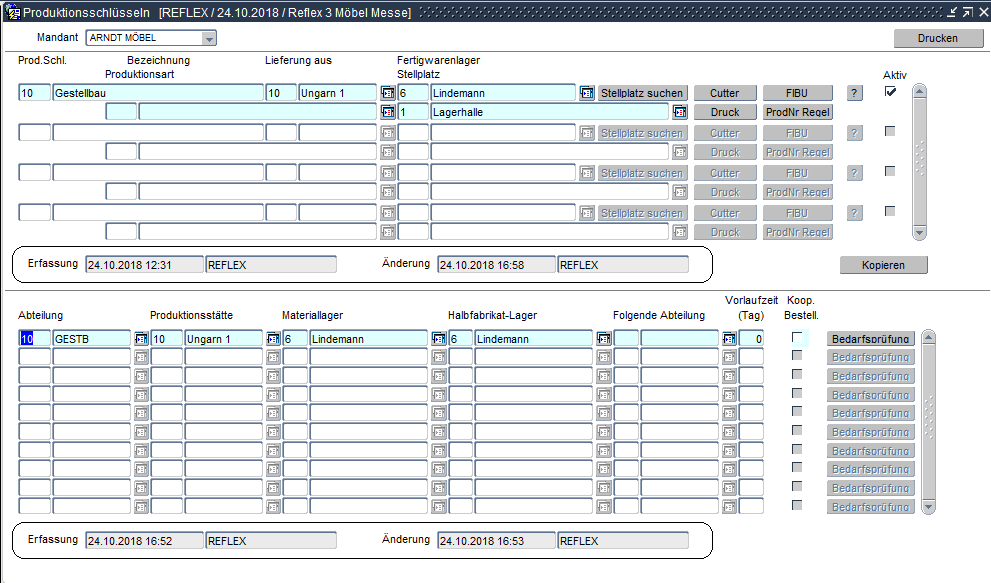991x583 pixels.
Task: Expand the Mandant ARNDT MÖBEL dropdown
Action: pos(209,39)
